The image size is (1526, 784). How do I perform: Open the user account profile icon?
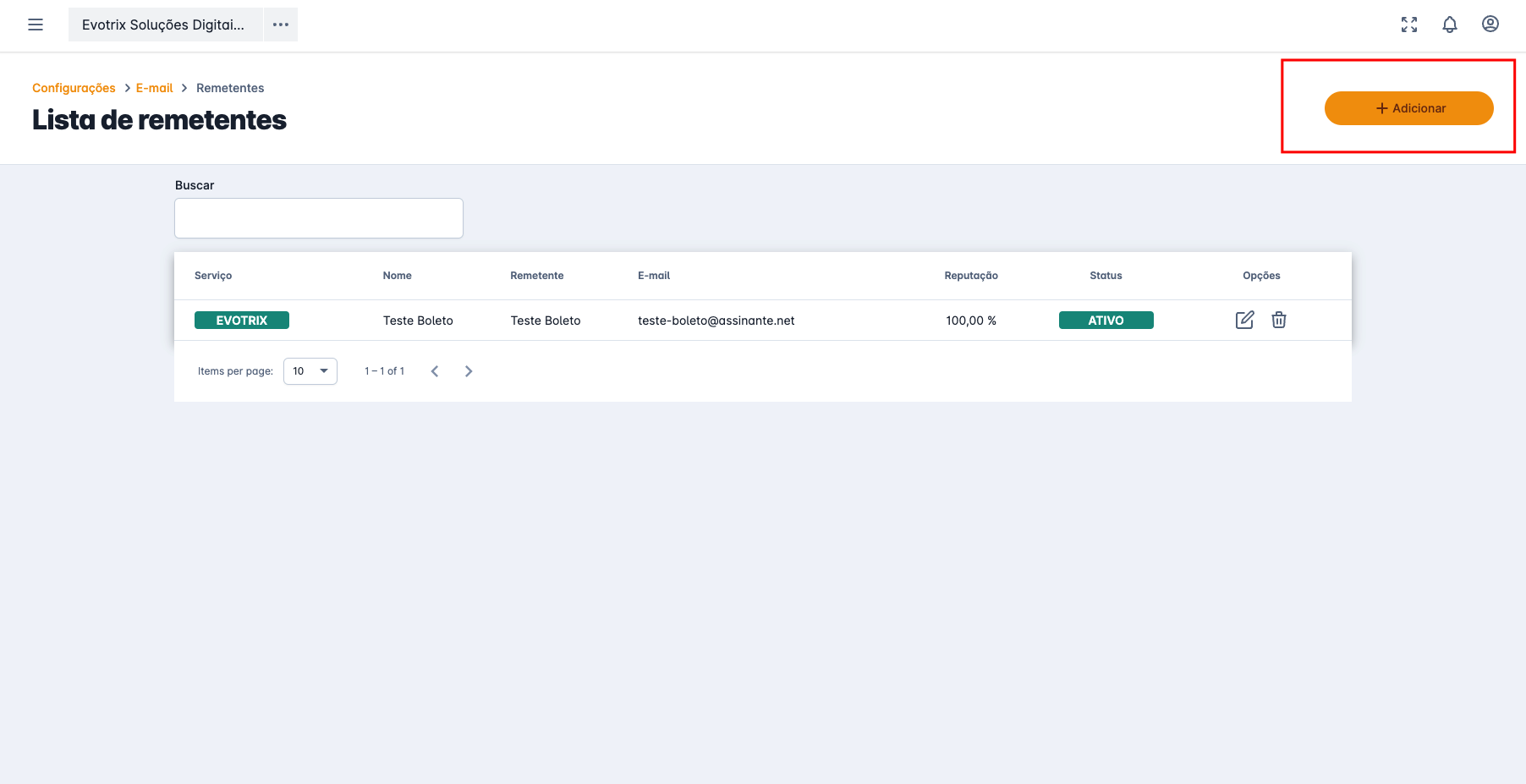1490,25
